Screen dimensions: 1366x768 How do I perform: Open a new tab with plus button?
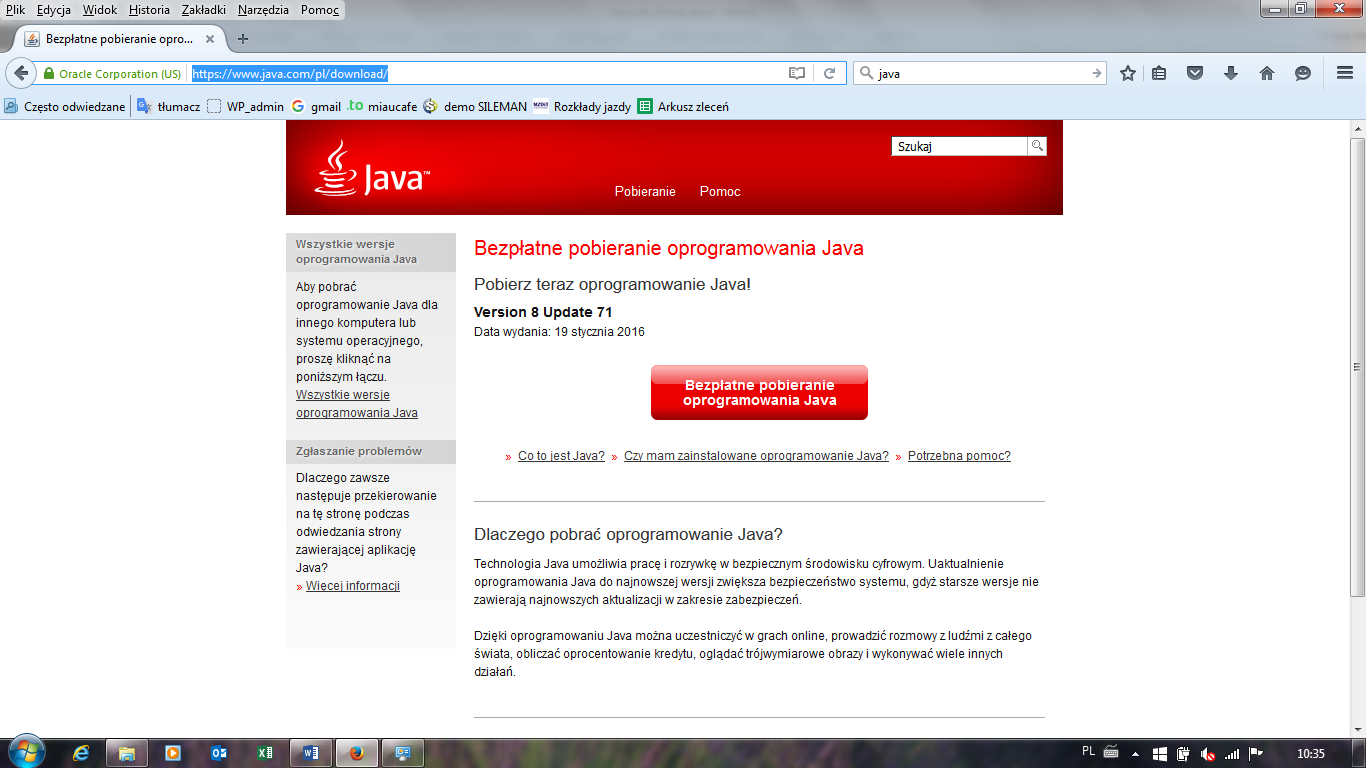point(242,39)
